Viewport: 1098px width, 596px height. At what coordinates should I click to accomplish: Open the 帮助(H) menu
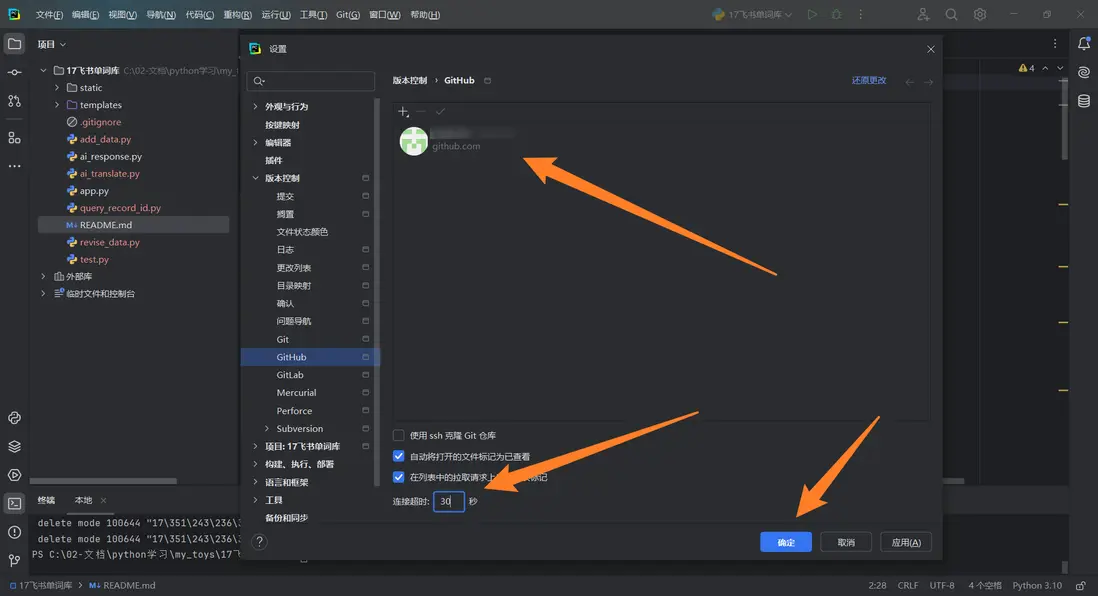click(x=425, y=15)
